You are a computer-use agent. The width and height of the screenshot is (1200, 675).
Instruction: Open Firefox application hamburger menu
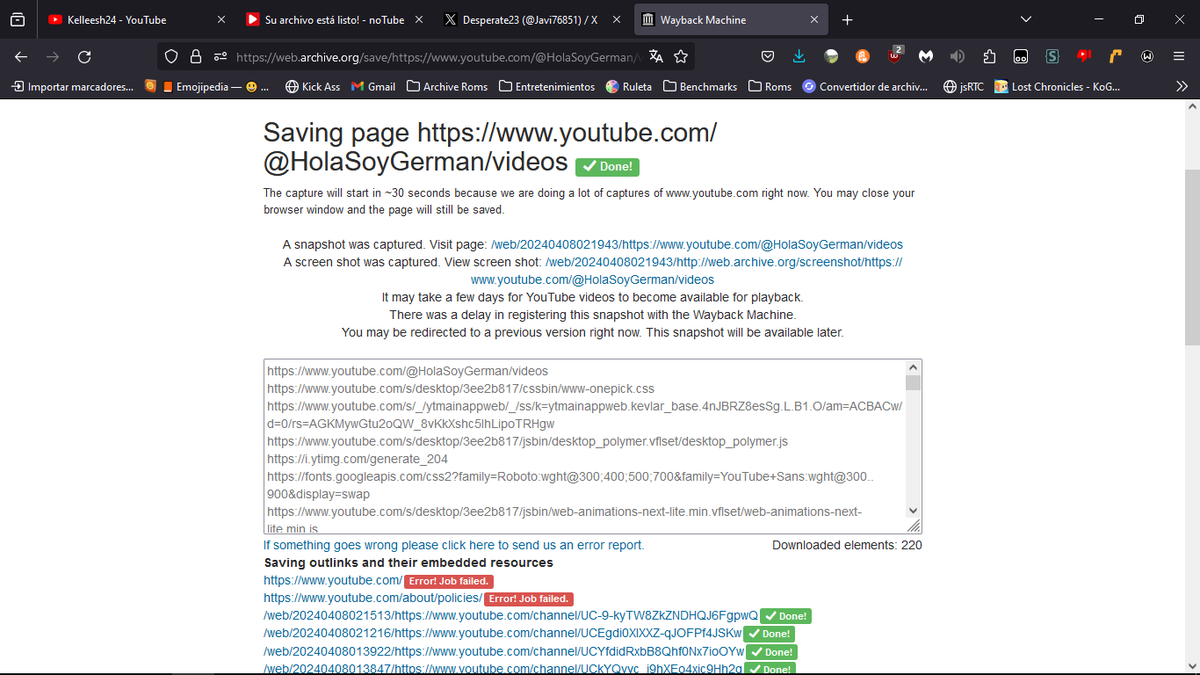coord(1179,57)
